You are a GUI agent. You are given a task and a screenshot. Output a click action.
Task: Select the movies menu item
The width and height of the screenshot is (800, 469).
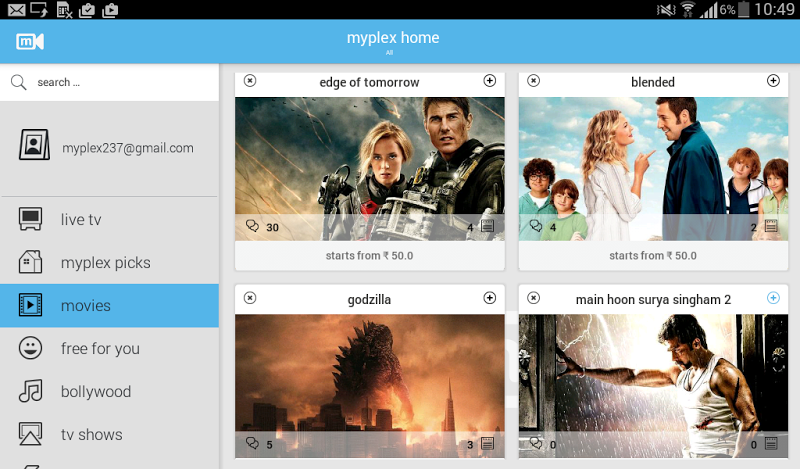[x=109, y=306]
